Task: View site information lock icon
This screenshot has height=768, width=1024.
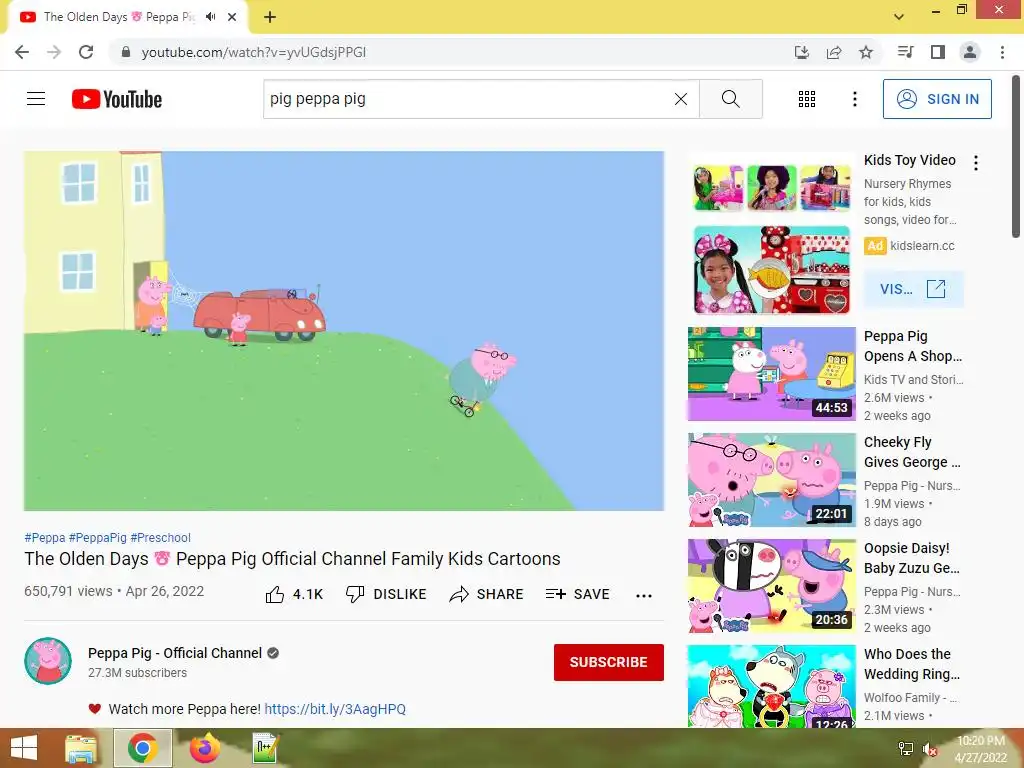Action: point(126,52)
